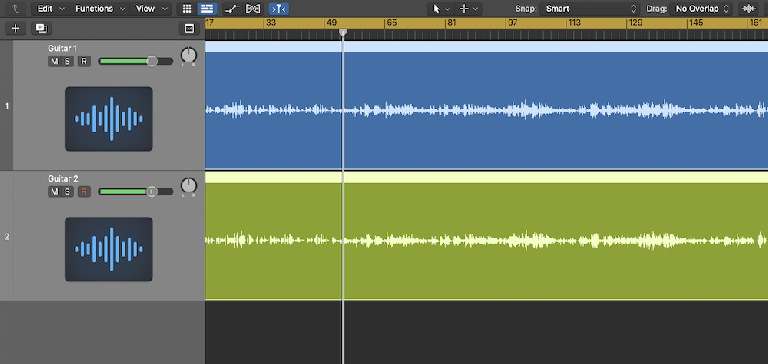The width and height of the screenshot is (768, 364).
Task: Open the Functions menu
Action: 99,8
